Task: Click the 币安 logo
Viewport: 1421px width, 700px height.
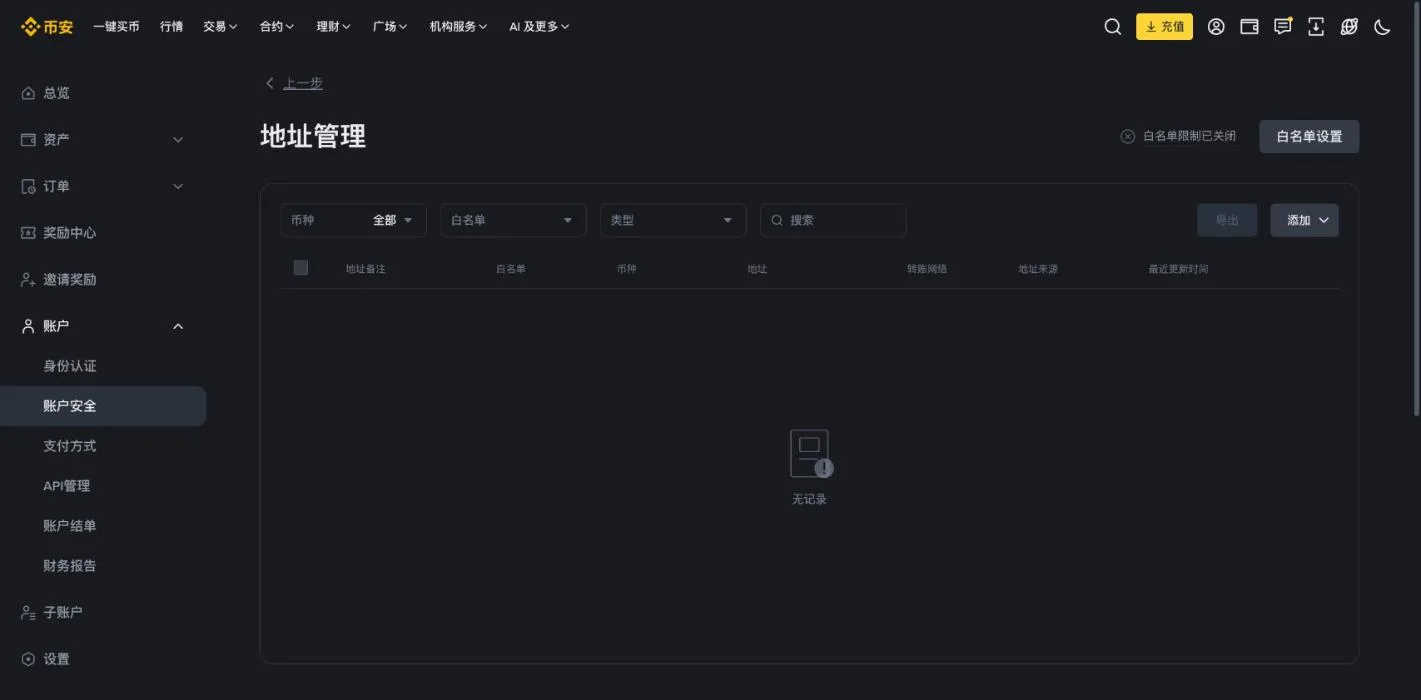Action: point(47,27)
